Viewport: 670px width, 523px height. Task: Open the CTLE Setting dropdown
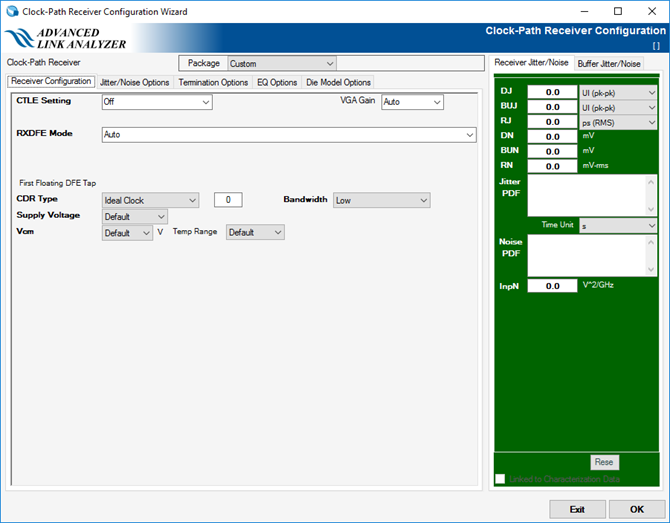click(157, 102)
